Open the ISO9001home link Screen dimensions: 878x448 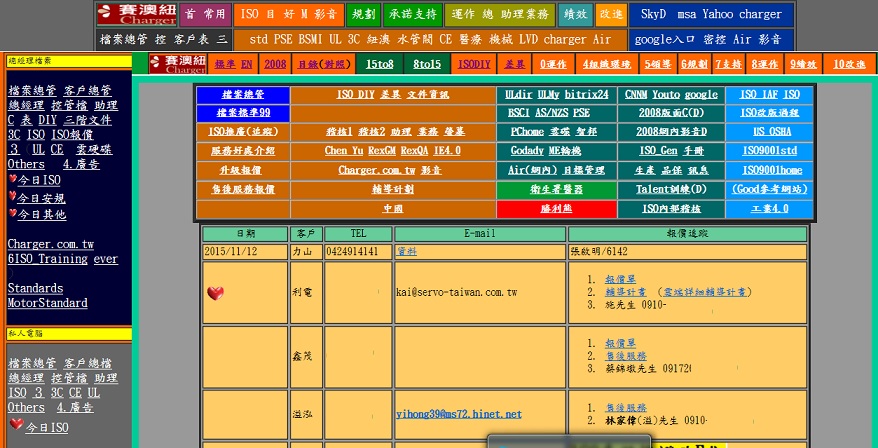(x=772, y=170)
